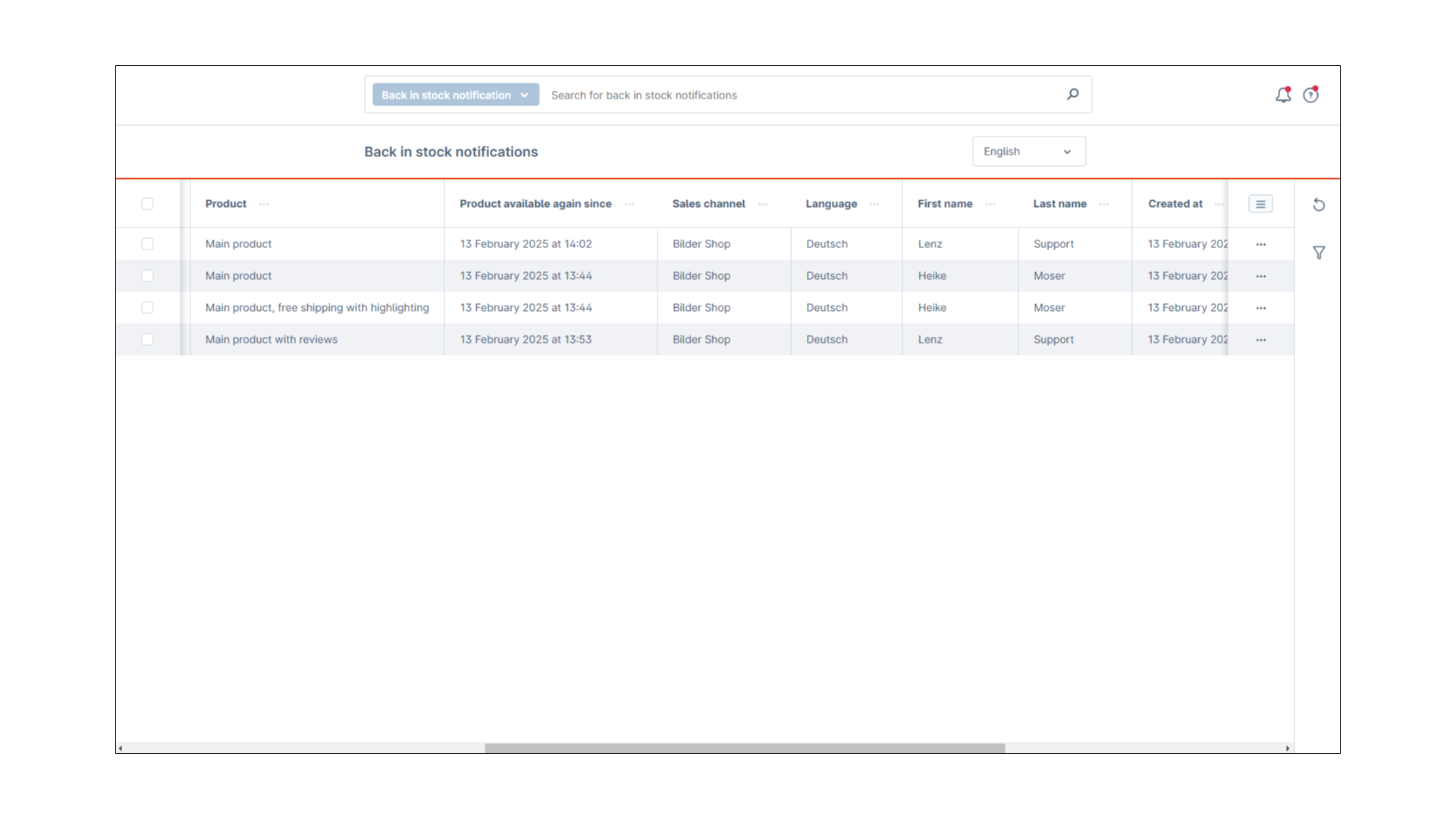Click the column settings list icon
The height and width of the screenshot is (819, 1456).
pos(1261,204)
